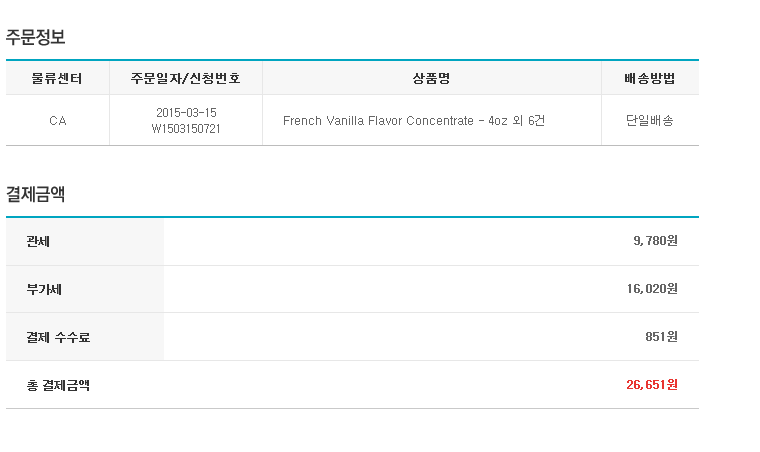Click the 배송방법 column header
Image resolution: width=760 pixels, height=452 pixels.
point(649,78)
